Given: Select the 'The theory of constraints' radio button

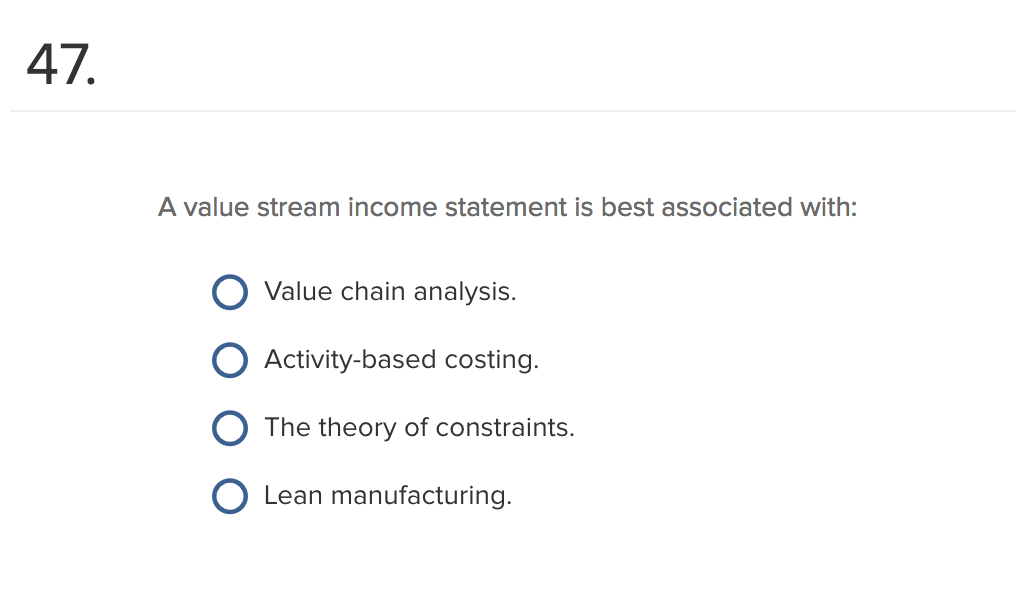Looking at the screenshot, I should coord(230,428).
